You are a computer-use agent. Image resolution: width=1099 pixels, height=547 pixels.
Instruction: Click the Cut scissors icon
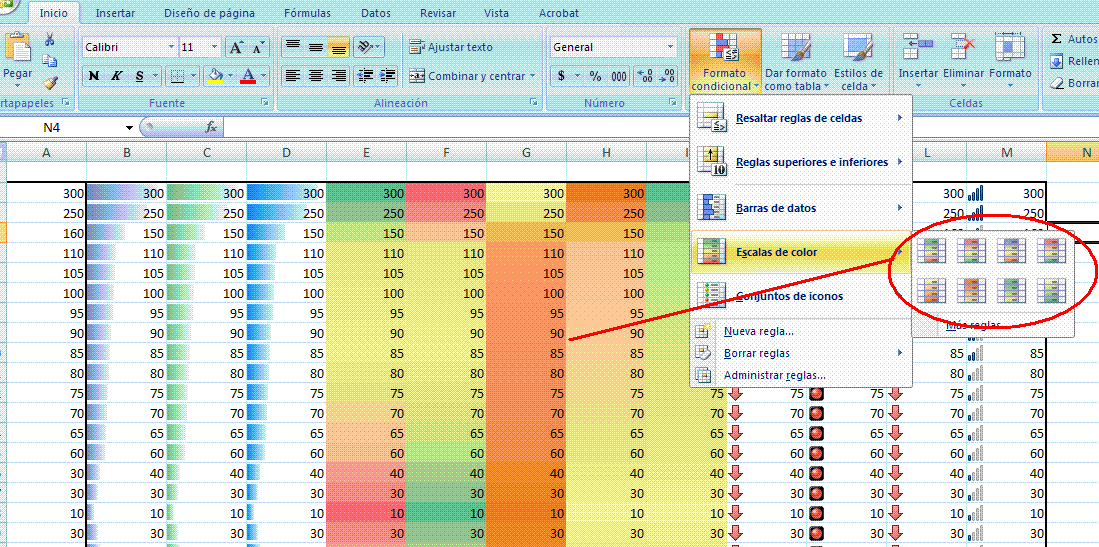(50, 40)
